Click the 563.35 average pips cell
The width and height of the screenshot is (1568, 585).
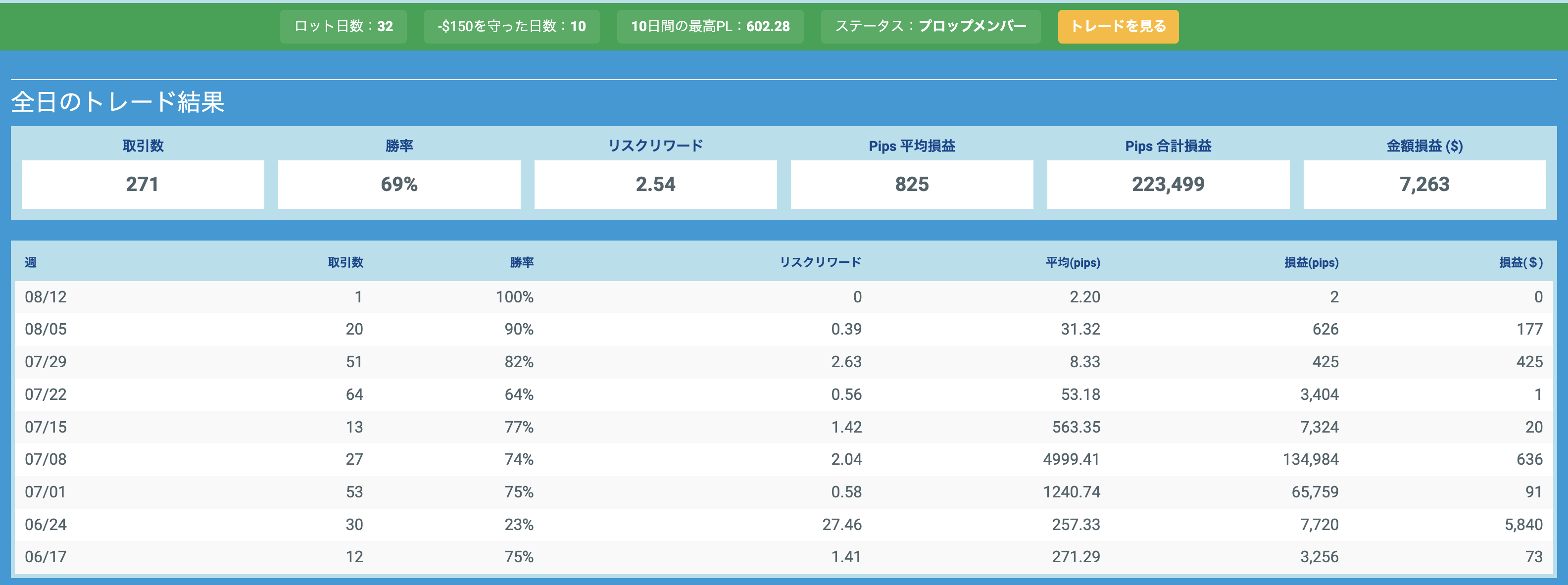[1076, 427]
